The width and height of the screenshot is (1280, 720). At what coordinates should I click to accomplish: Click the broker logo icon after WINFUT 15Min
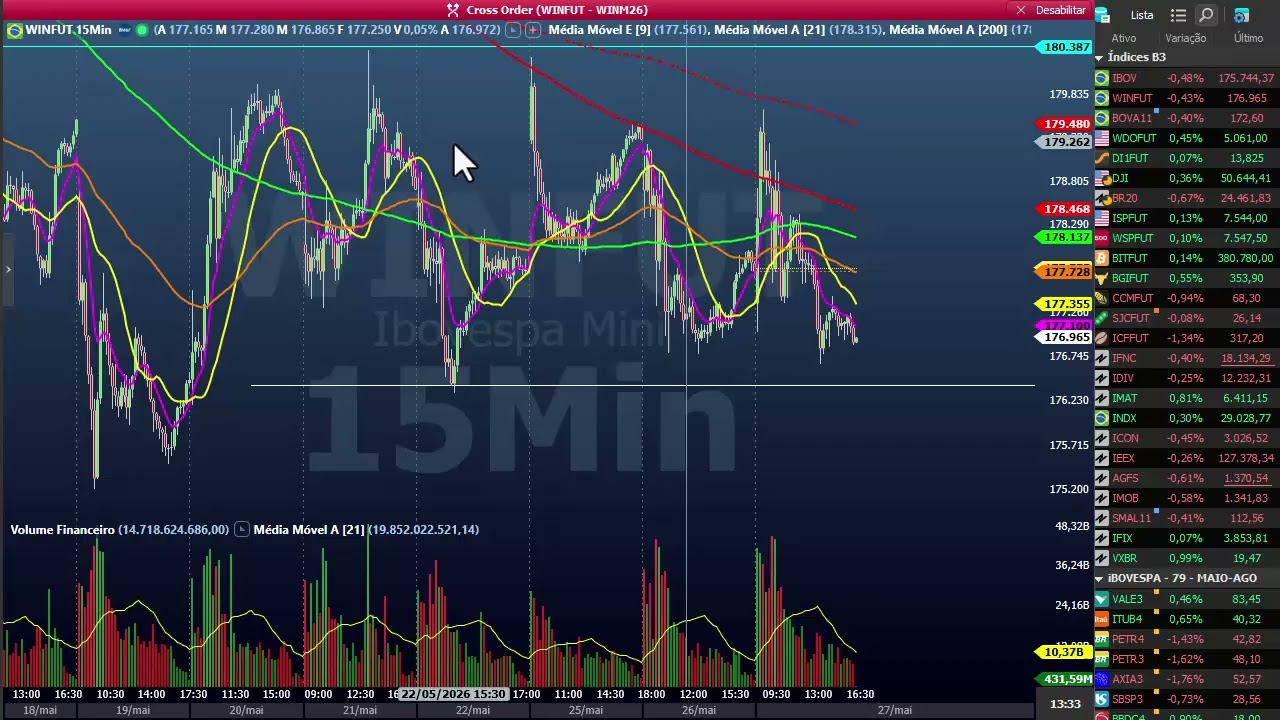[x=124, y=30]
